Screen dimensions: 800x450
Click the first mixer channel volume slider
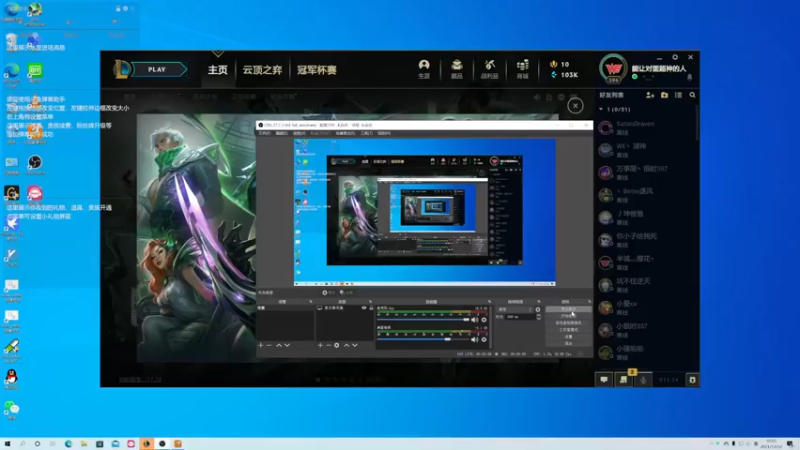[423, 320]
